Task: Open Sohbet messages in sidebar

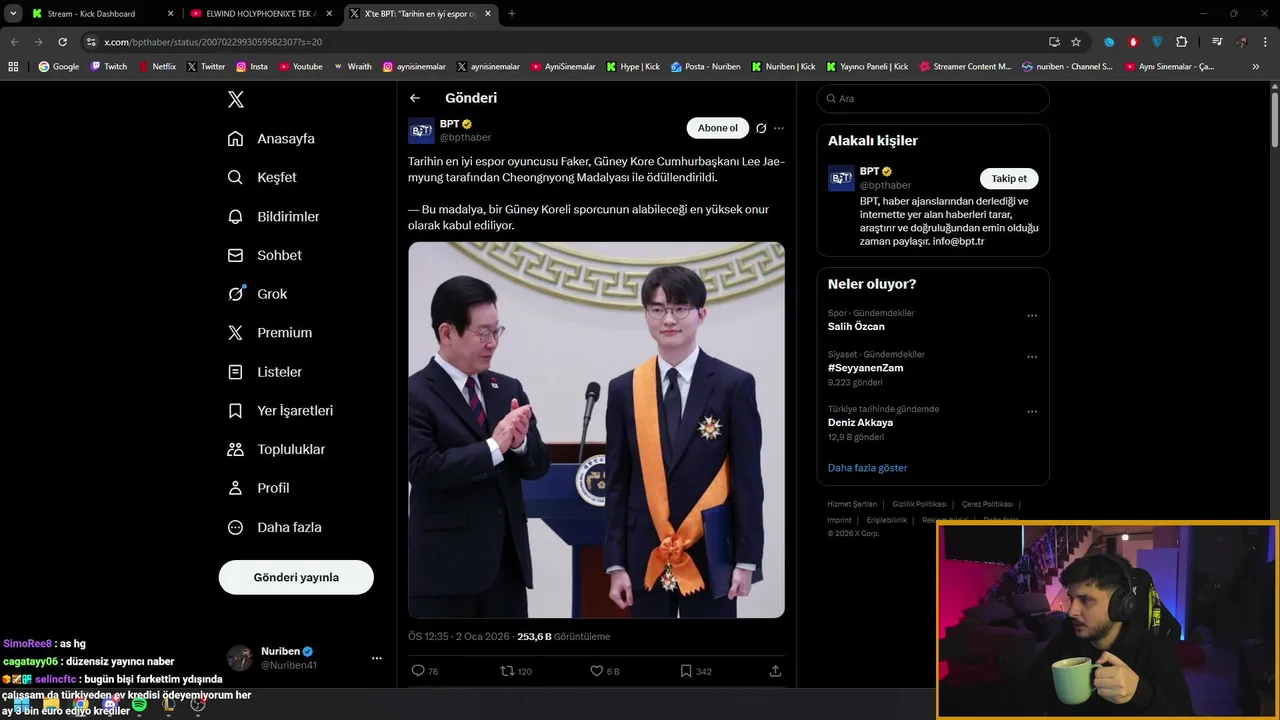Action: [x=264, y=255]
